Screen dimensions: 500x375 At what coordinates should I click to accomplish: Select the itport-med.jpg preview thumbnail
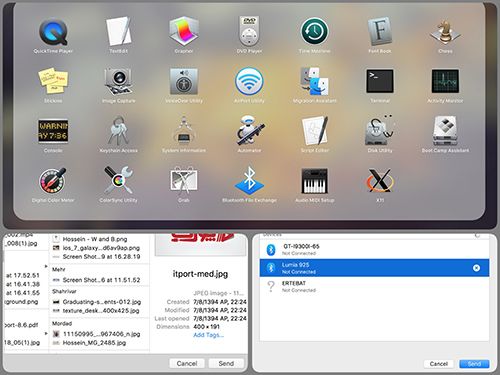(201, 244)
